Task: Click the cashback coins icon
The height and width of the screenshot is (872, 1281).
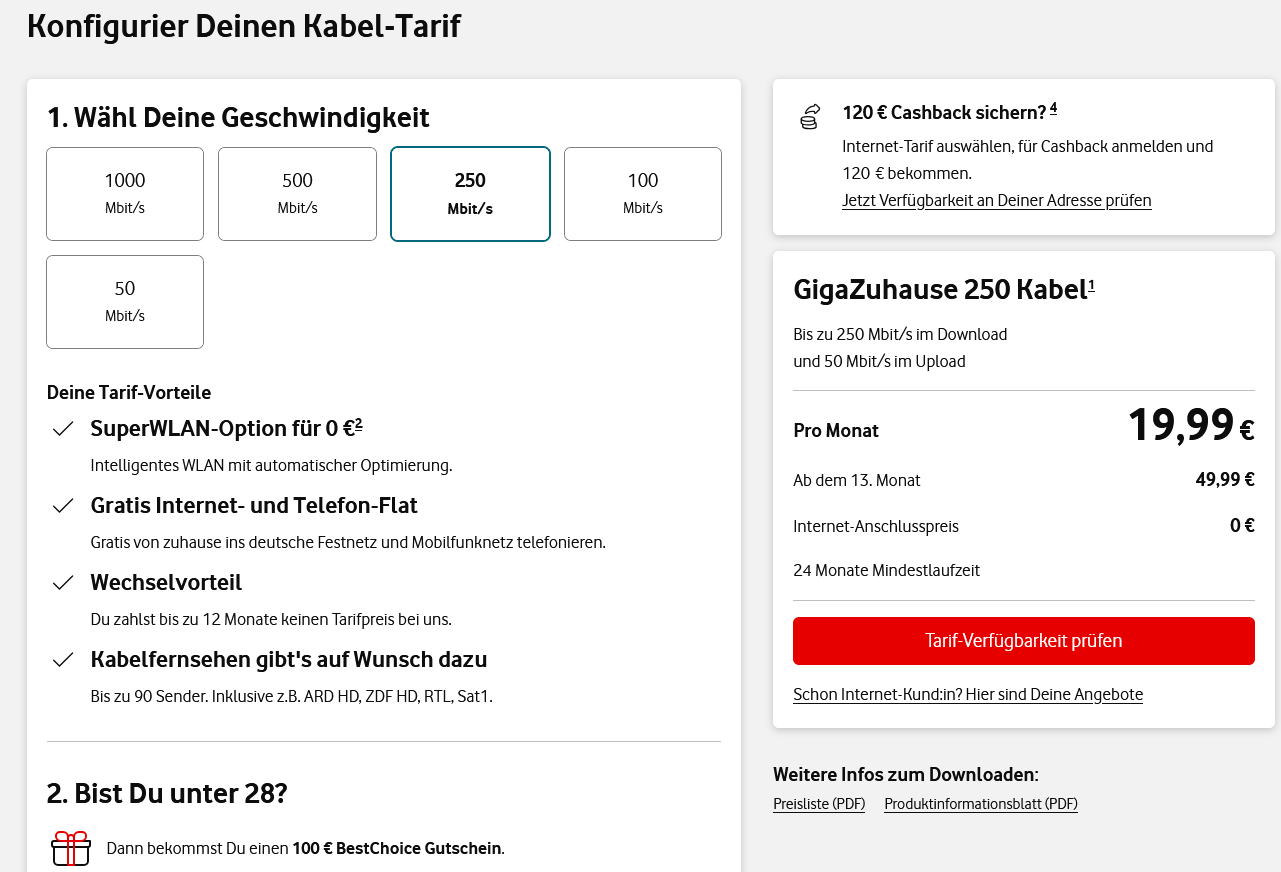Action: 809,116
